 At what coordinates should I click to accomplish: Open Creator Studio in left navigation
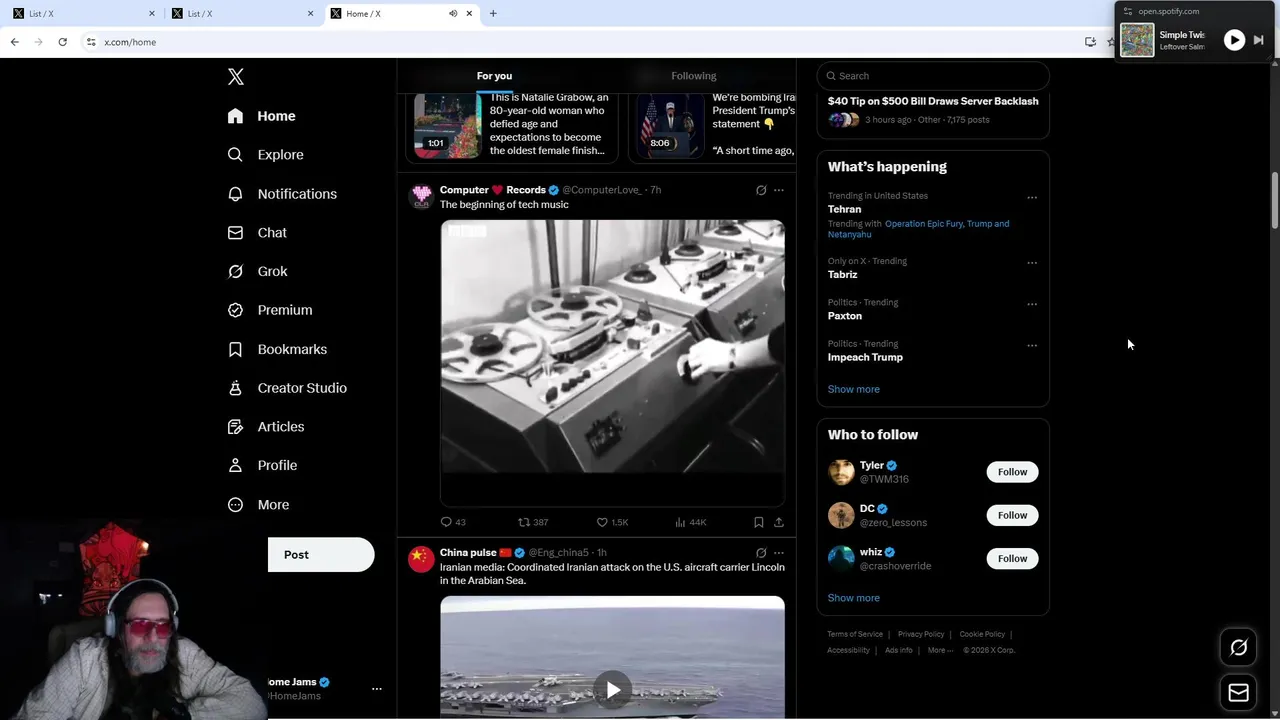(x=287, y=388)
